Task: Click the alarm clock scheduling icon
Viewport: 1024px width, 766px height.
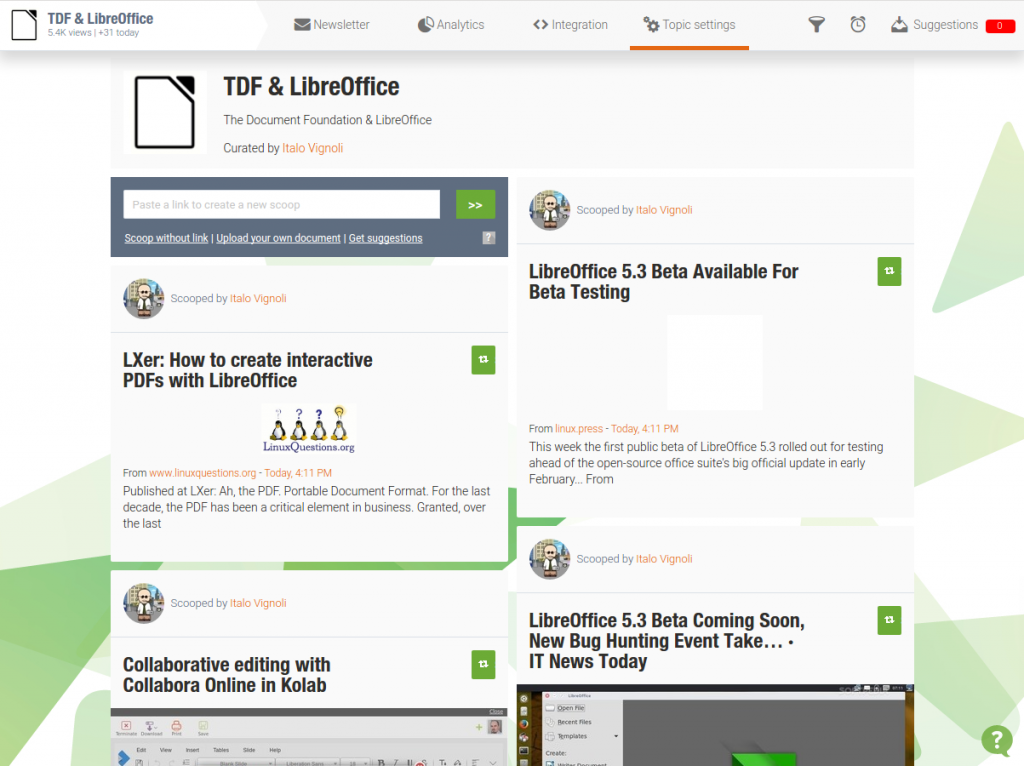Action: pyautogui.click(x=857, y=25)
